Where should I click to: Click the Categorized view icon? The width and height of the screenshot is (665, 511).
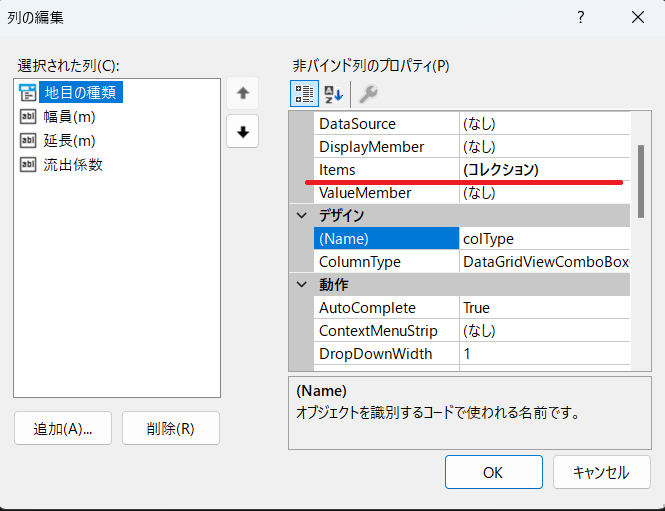(x=304, y=94)
